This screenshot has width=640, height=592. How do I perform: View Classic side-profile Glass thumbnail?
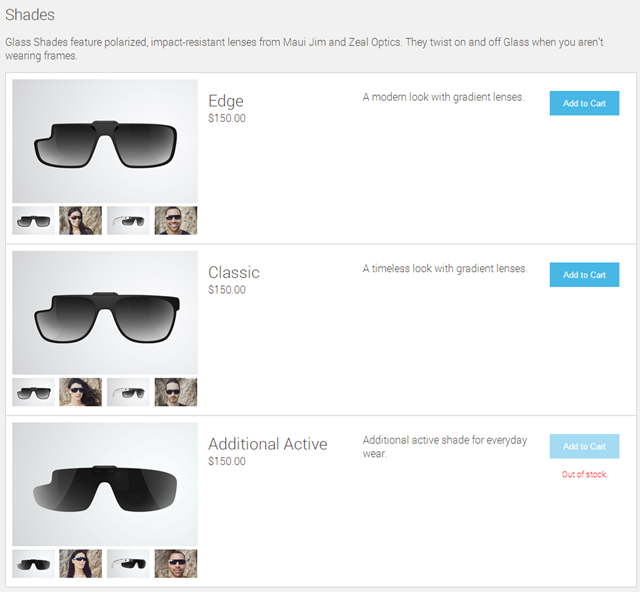coord(128,392)
